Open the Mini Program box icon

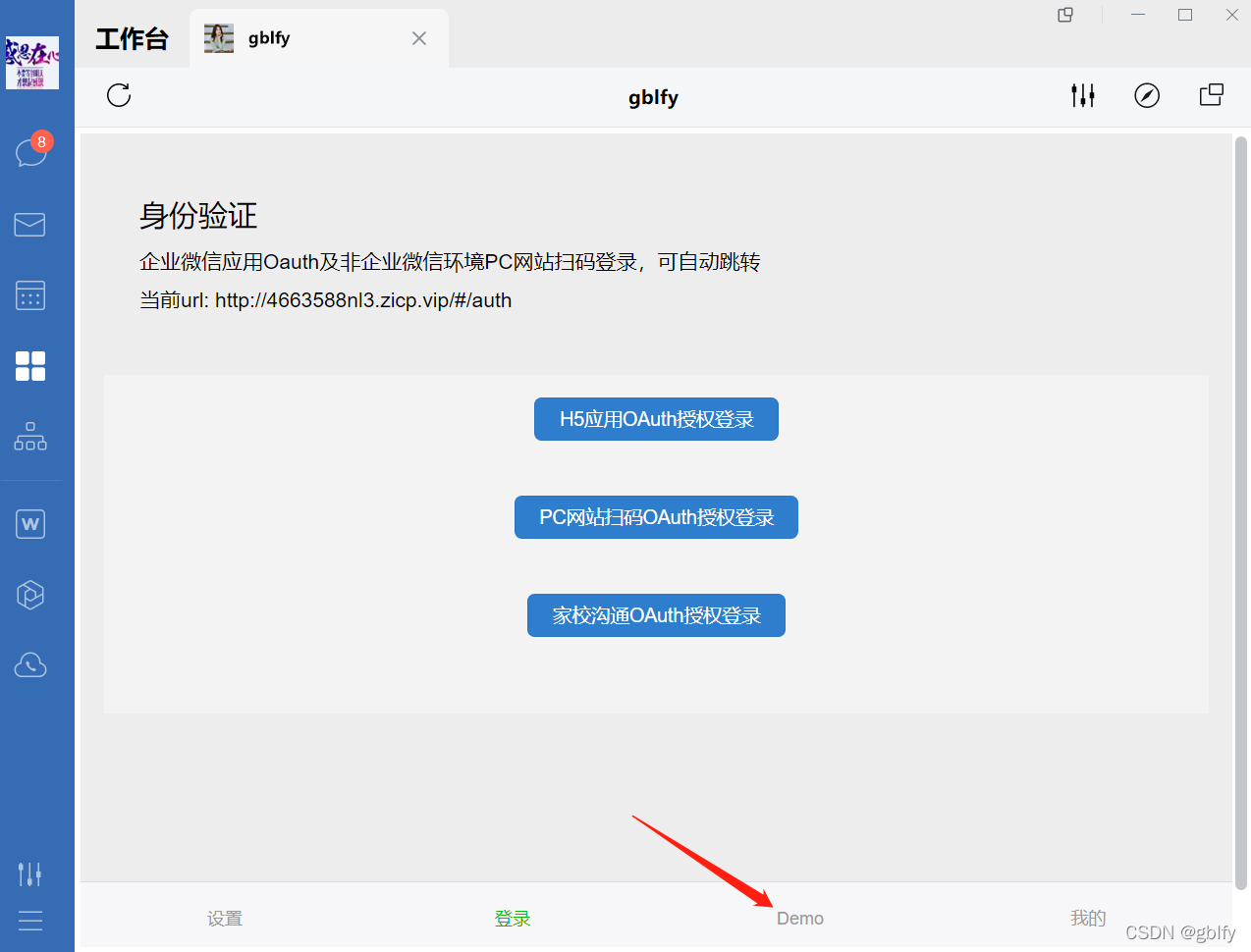pos(29,594)
